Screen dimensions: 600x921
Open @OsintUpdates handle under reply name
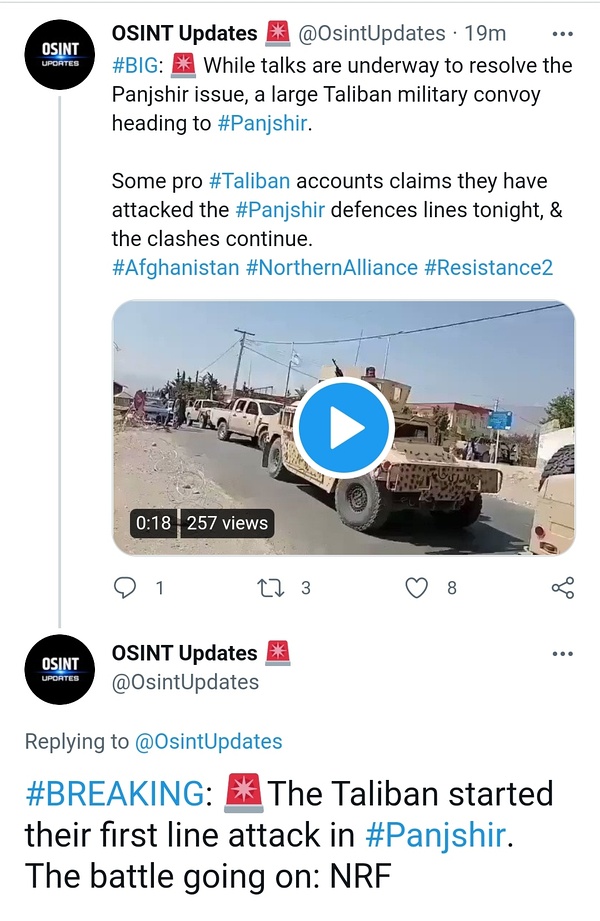pos(185,682)
